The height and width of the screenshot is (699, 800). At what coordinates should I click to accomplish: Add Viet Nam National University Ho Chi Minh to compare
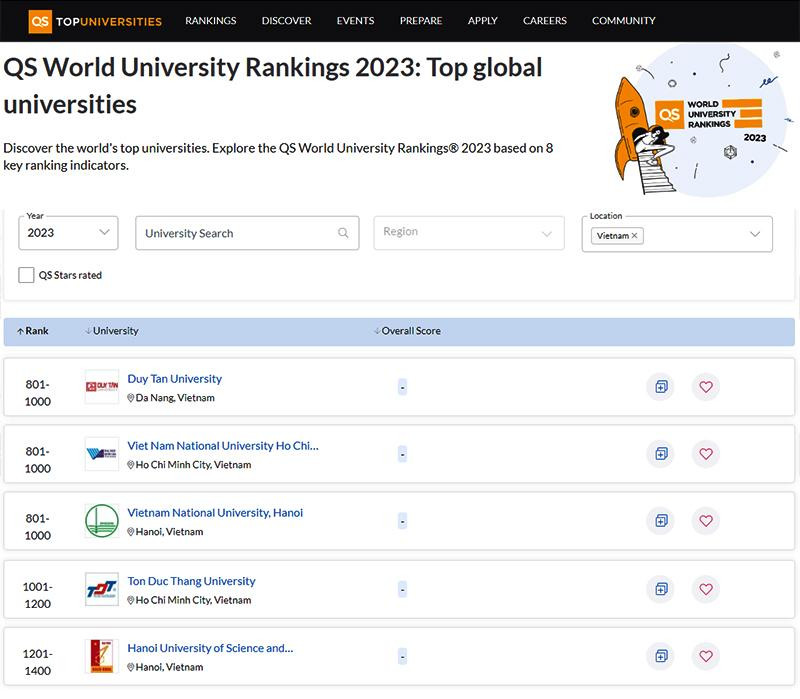click(x=660, y=454)
